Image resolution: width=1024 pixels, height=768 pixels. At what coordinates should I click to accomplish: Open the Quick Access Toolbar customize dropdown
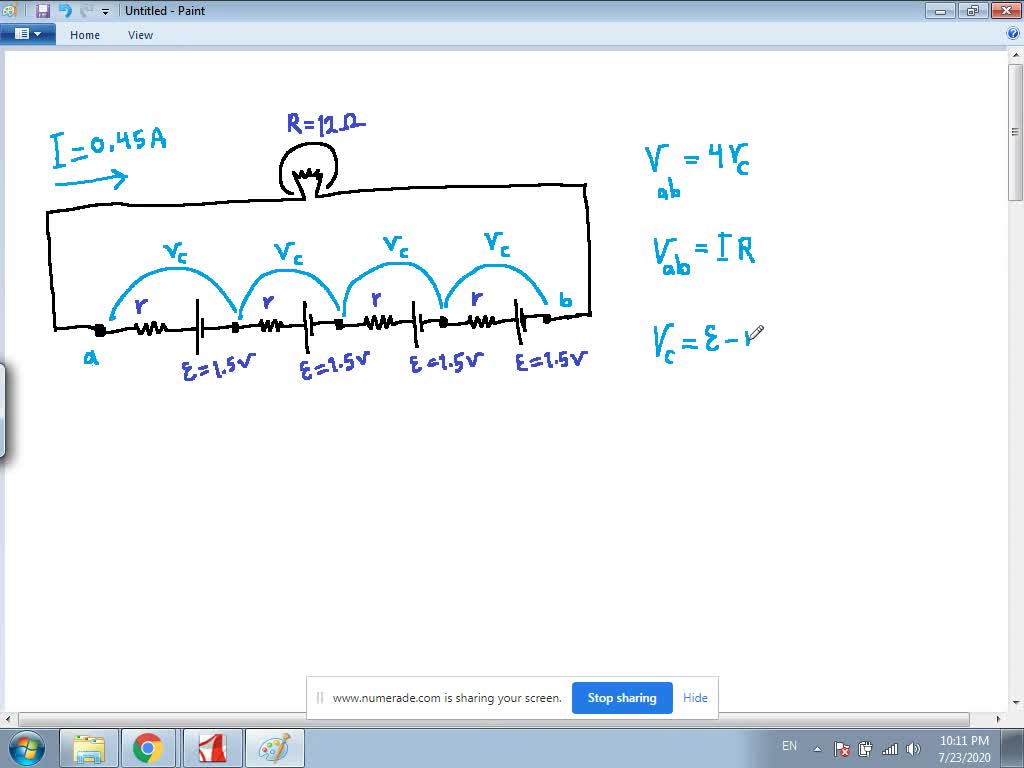(x=105, y=10)
